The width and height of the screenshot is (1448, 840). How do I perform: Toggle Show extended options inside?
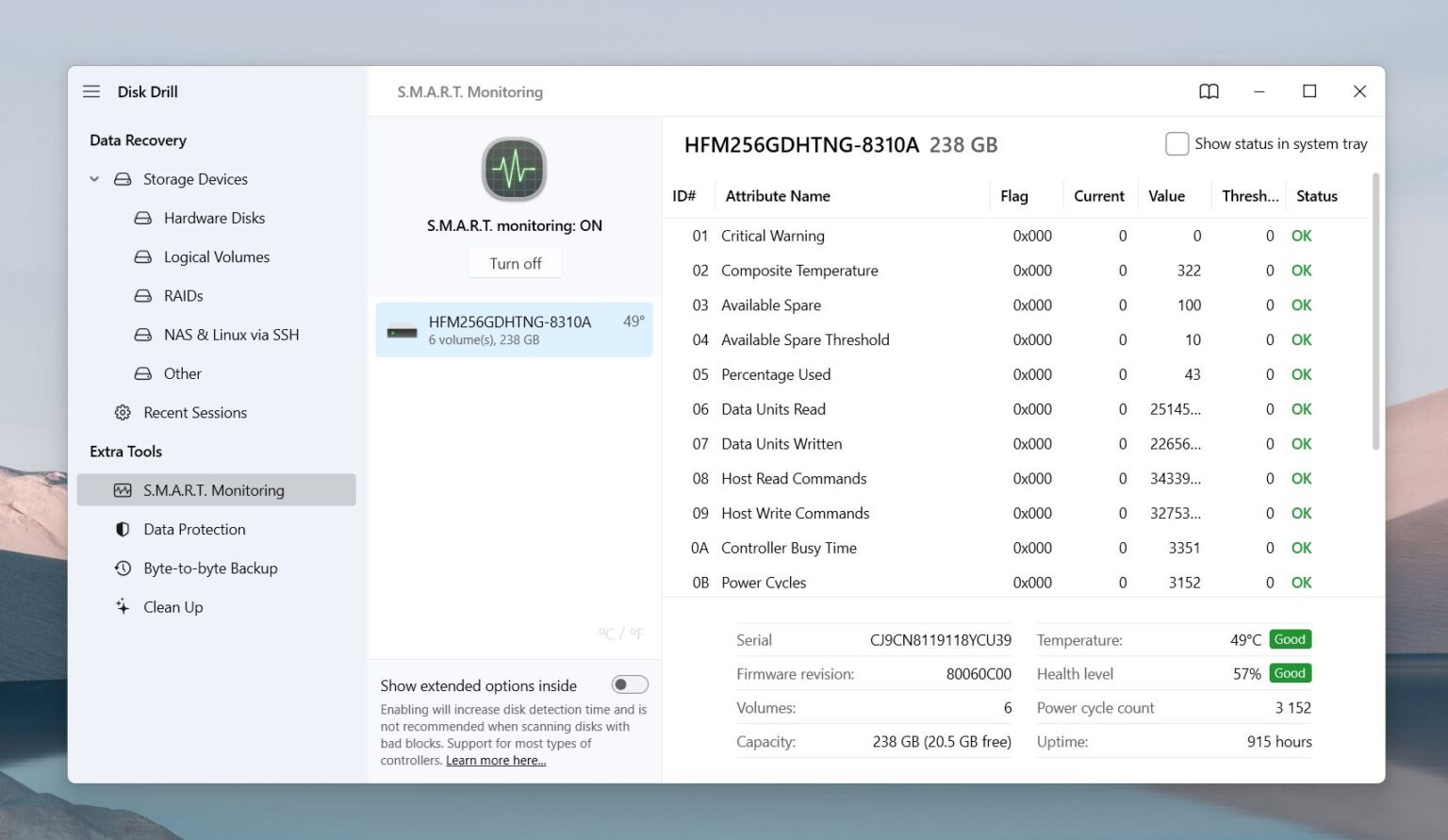[x=629, y=684]
